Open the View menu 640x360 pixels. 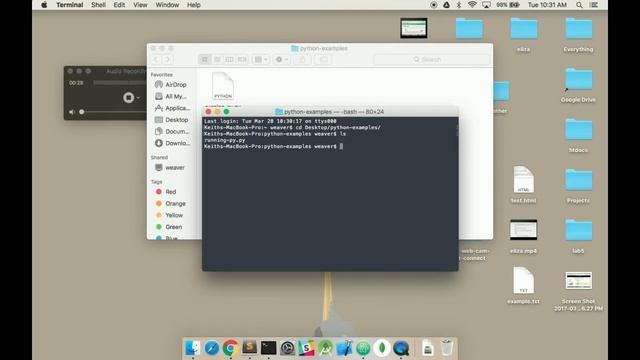[140, 5]
